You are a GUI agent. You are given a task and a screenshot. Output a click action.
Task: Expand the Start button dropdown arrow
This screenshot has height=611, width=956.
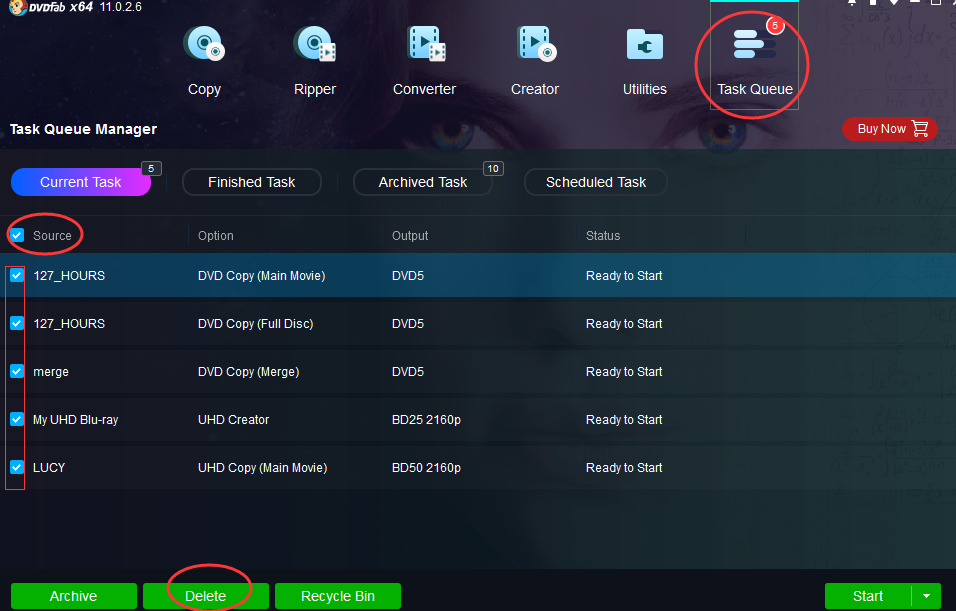pyautogui.click(x=927, y=596)
